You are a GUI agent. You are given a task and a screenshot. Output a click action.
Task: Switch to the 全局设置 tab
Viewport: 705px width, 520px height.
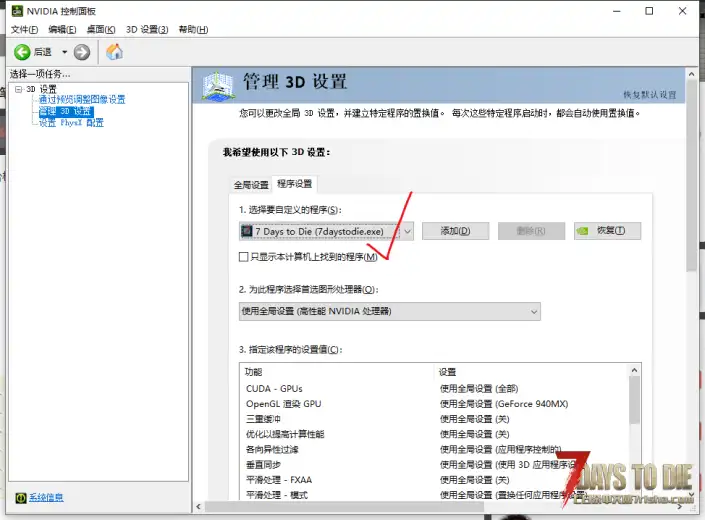(251, 185)
